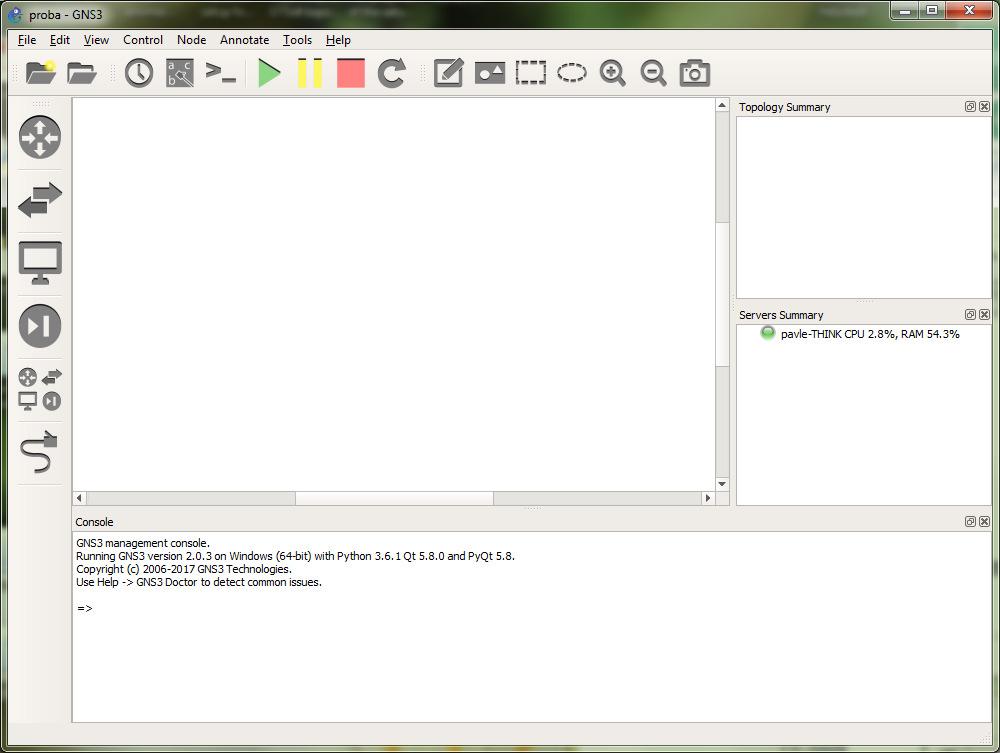1000x753 pixels.
Task: Float the Topology Summary panel
Action: 970,106
